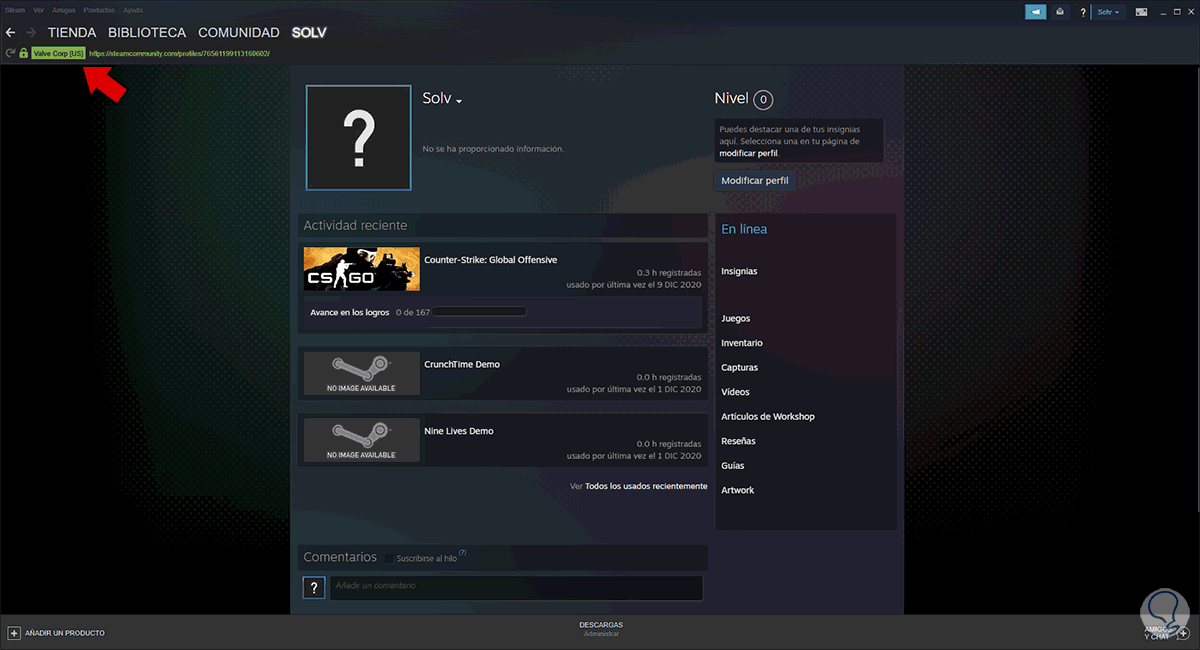1200x650 pixels.
Task: Click the achievements progress bar
Action: [479, 312]
